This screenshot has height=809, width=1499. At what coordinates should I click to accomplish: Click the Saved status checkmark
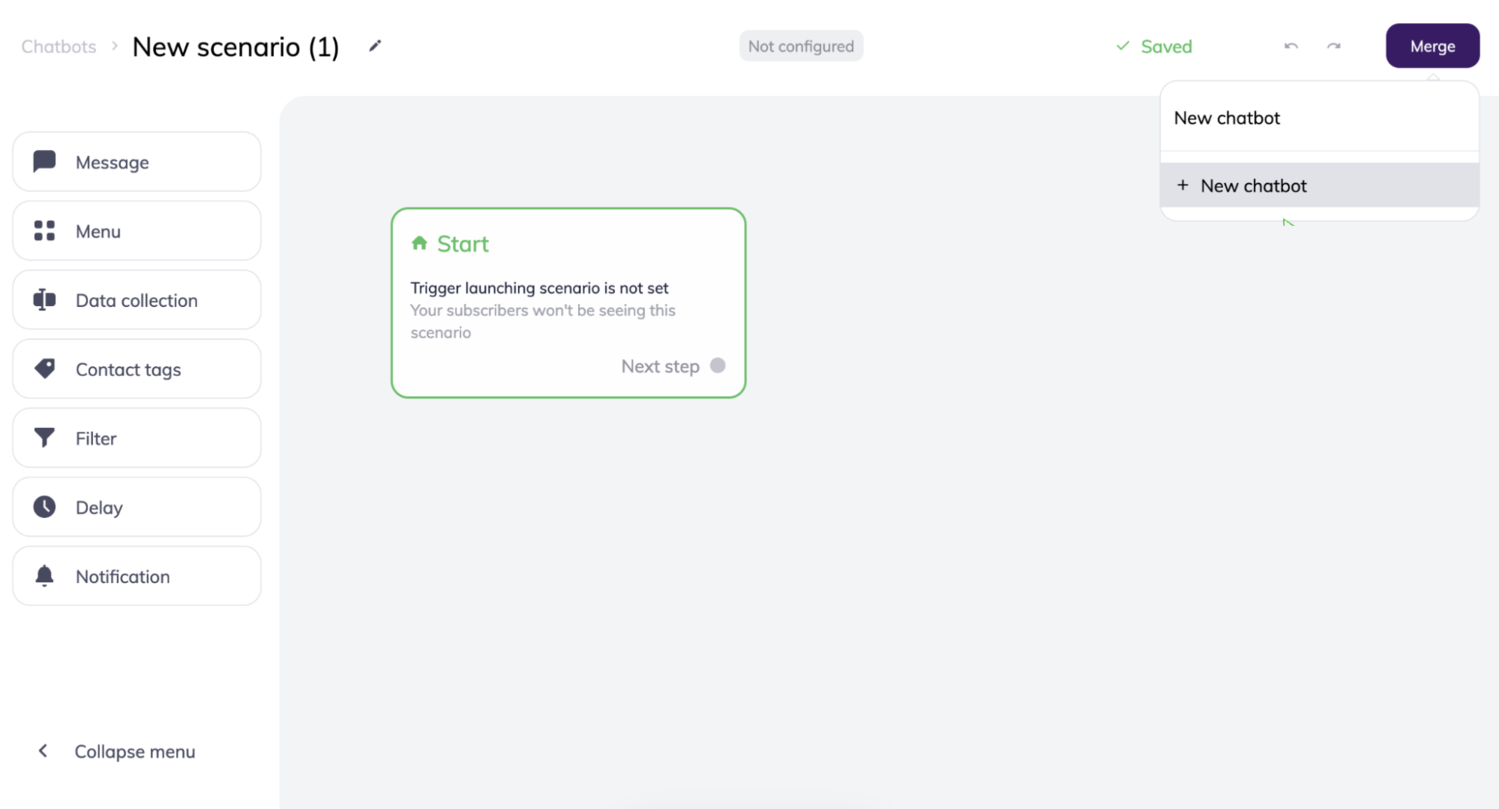coord(1122,46)
